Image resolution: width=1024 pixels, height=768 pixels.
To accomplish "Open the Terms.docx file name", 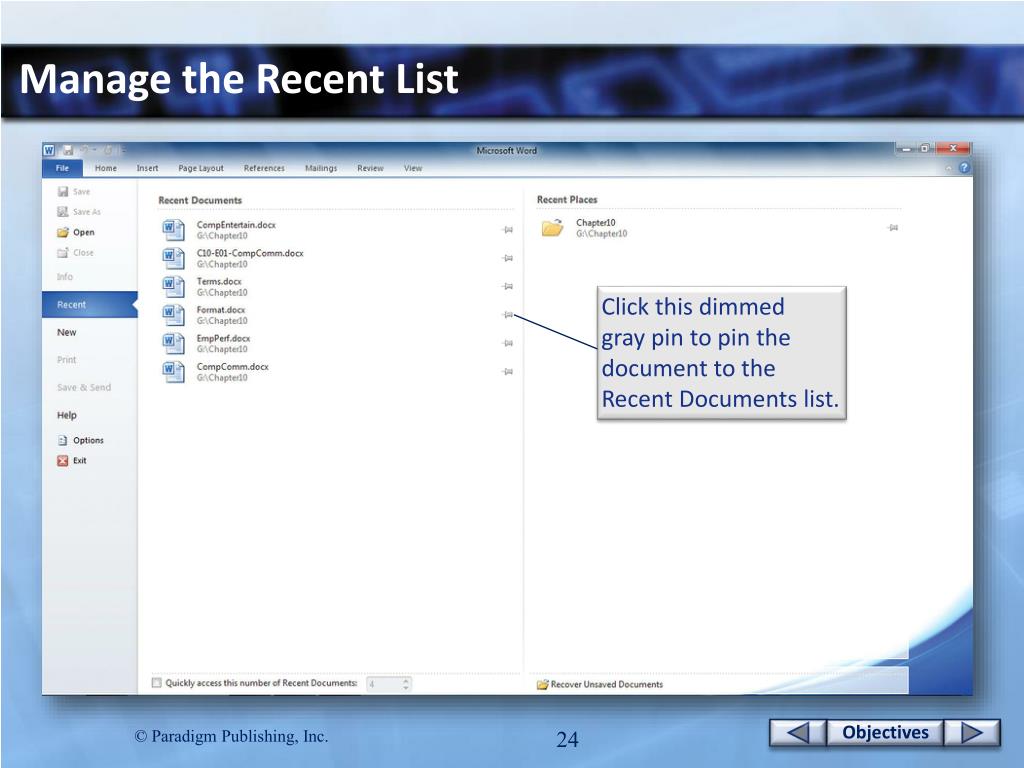I will (219, 281).
